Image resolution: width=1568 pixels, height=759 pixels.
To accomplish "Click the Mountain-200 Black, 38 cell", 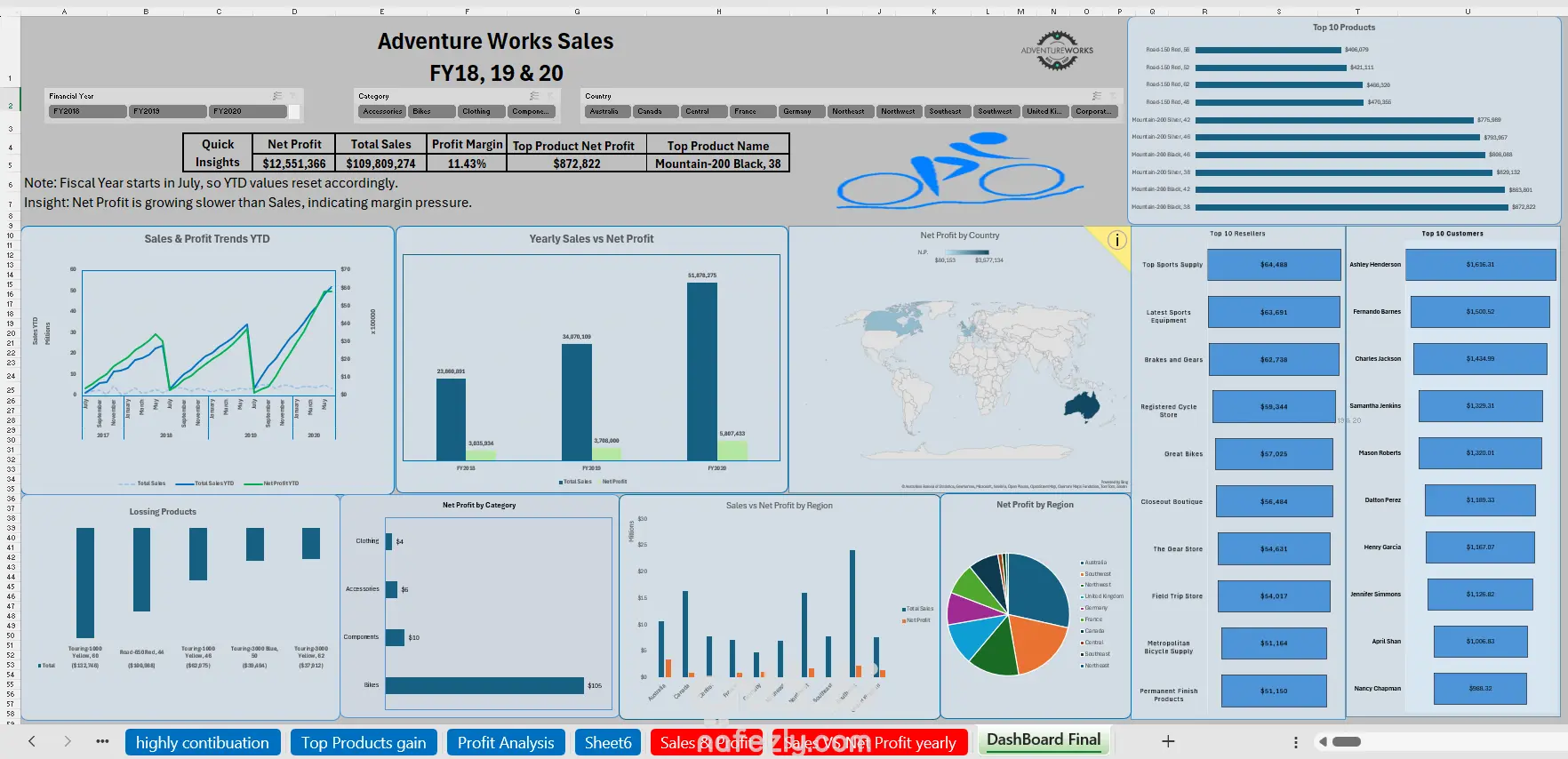I will coord(718,164).
